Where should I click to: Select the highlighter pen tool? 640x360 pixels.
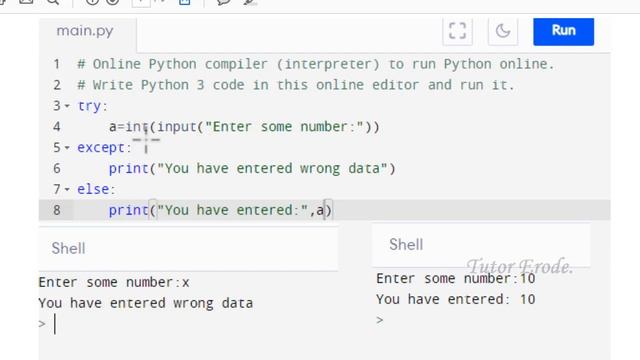click(x=249, y=2)
